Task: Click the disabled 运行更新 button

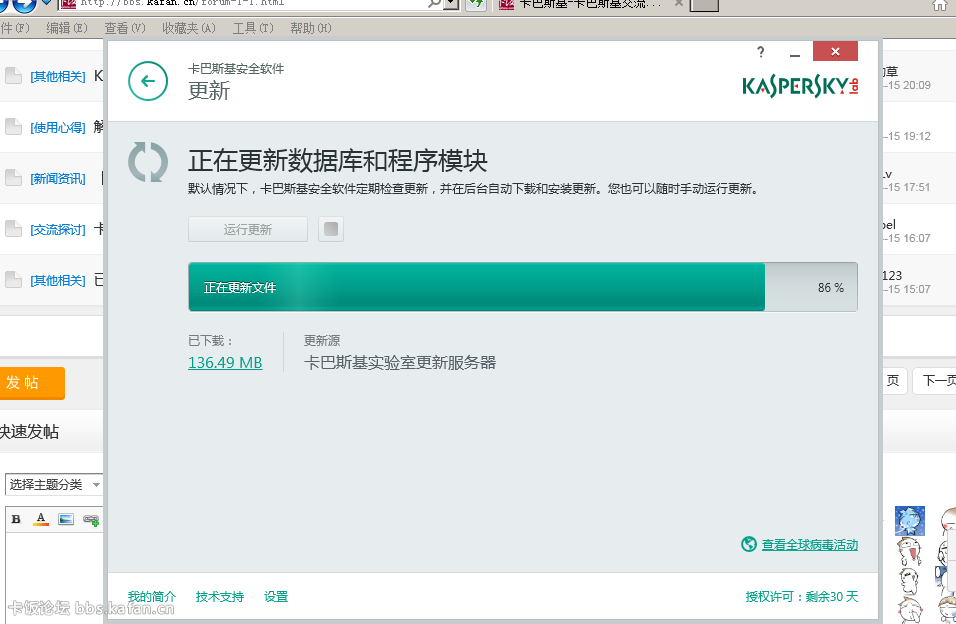Action: pyautogui.click(x=248, y=229)
